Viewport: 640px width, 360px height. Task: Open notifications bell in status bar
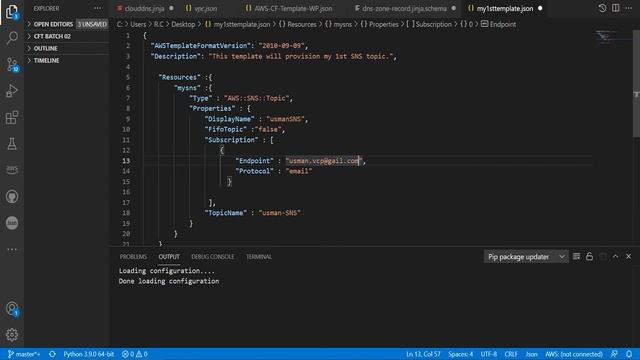(x=629, y=354)
